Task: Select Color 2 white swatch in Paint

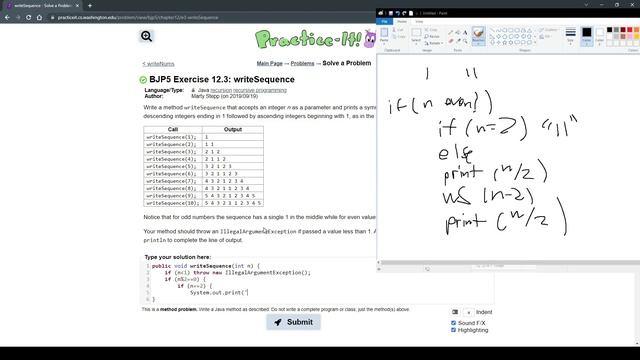Action: [599, 36]
